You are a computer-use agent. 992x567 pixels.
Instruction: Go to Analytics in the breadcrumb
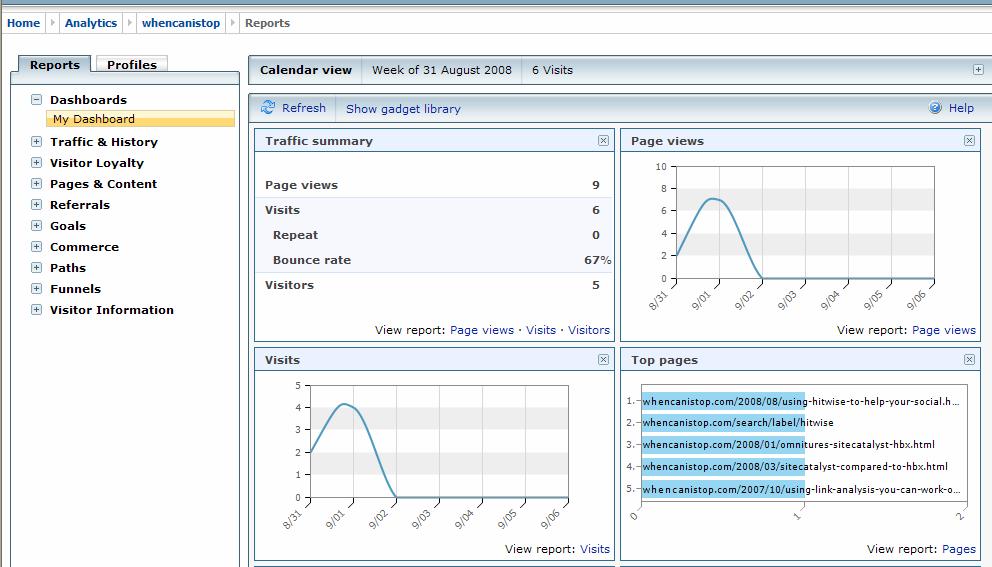[91, 23]
